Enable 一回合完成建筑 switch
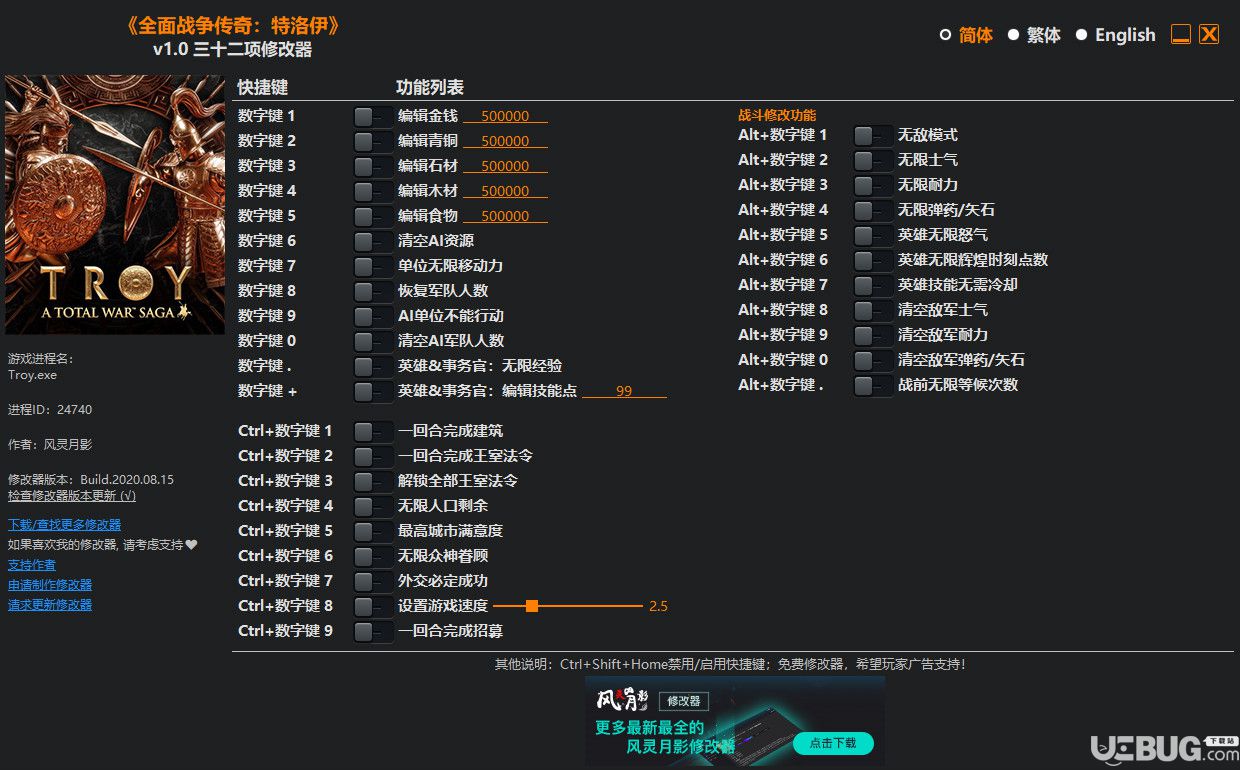This screenshot has width=1240, height=770. point(373,431)
